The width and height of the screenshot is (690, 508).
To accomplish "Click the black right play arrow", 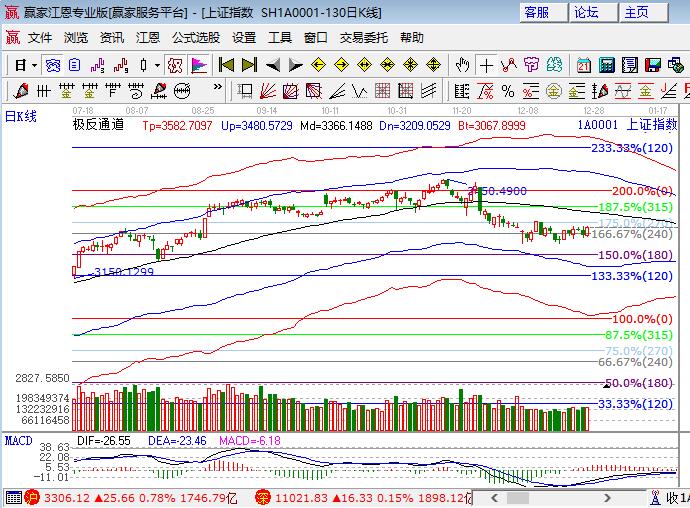I will tap(296, 65).
